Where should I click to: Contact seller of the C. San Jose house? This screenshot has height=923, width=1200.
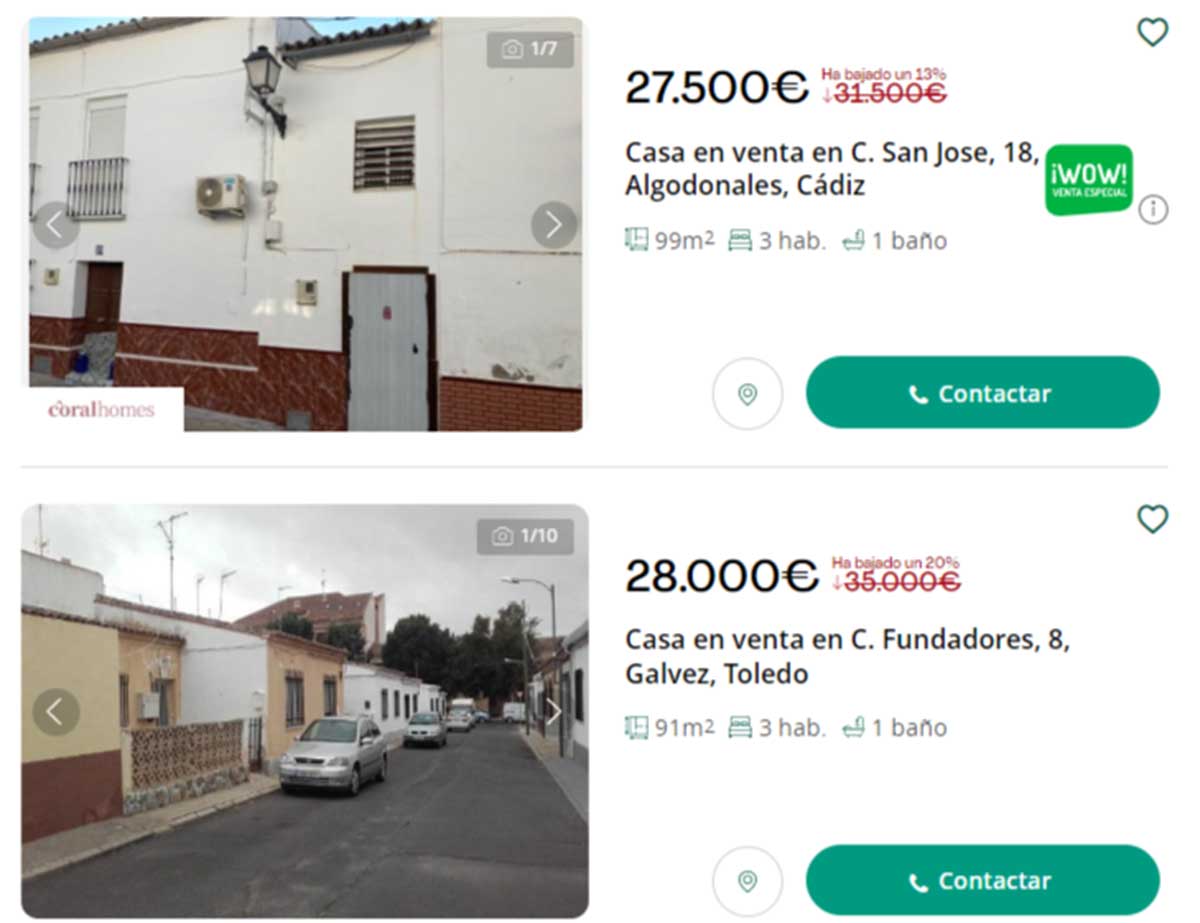(983, 393)
